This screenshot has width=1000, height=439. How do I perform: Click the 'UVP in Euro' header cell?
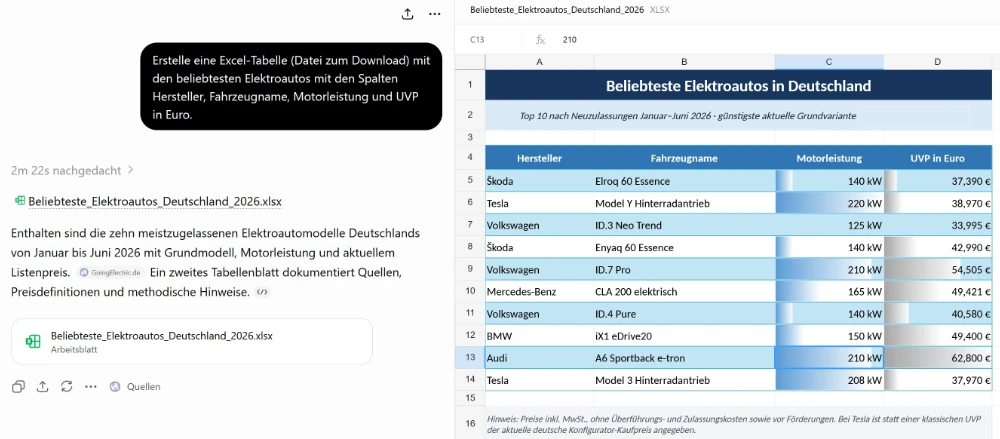click(x=938, y=158)
